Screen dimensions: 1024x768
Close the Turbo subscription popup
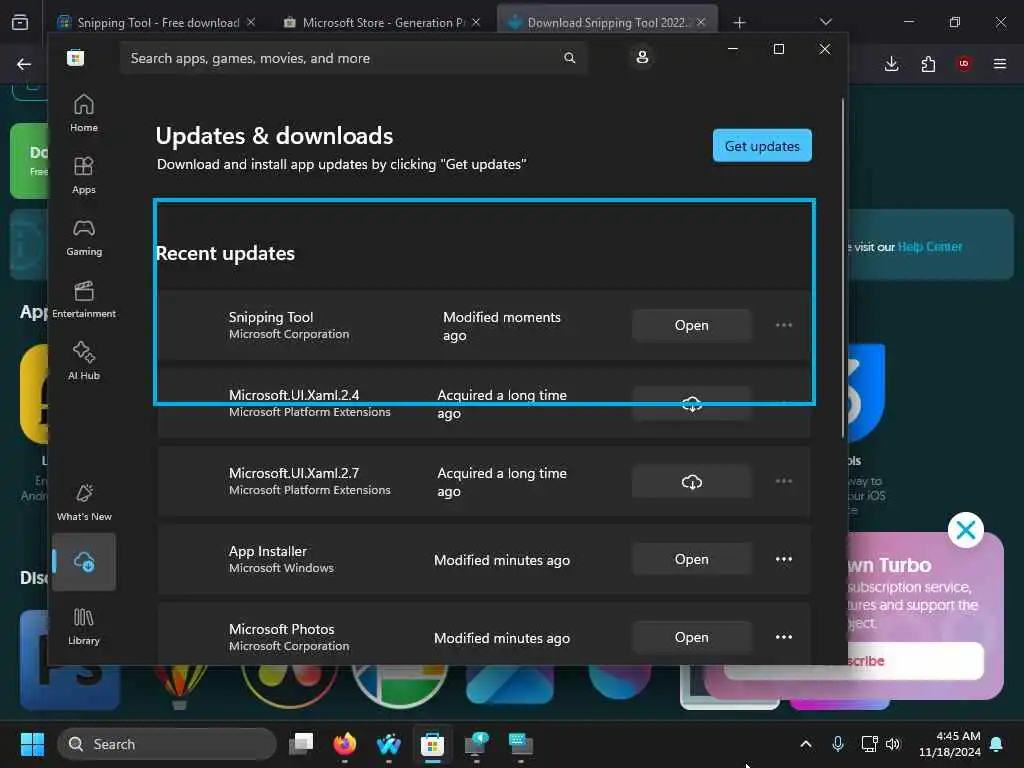point(966,530)
